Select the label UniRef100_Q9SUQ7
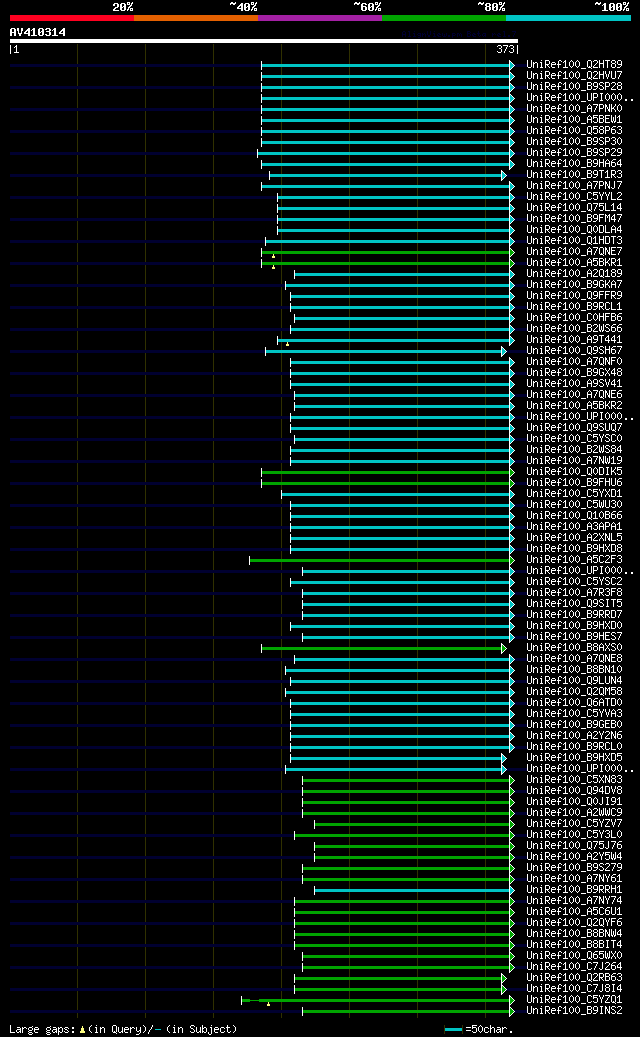640x1037 pixels. [x=574, y=428]
